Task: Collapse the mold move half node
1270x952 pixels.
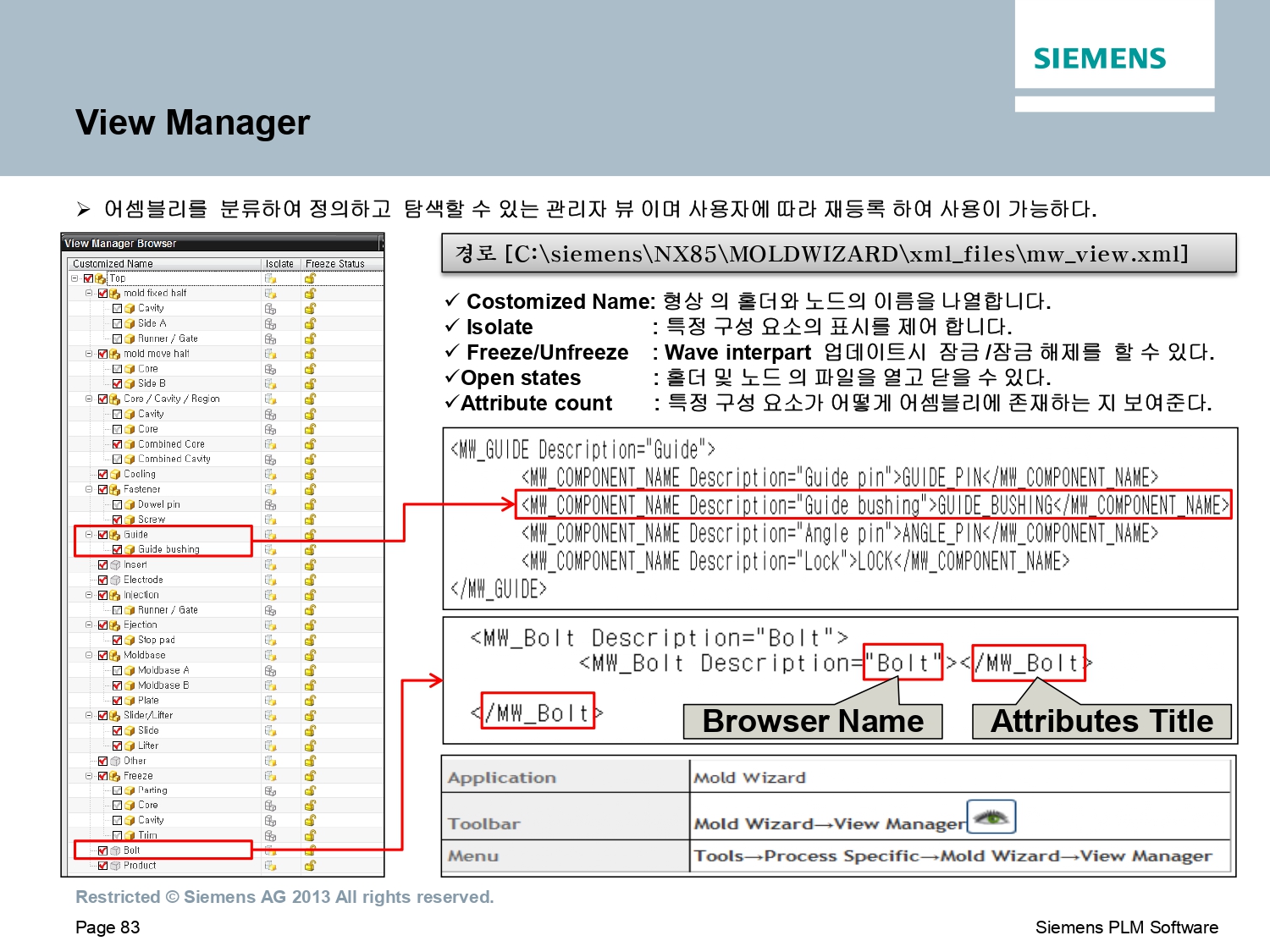Action: 89,354
